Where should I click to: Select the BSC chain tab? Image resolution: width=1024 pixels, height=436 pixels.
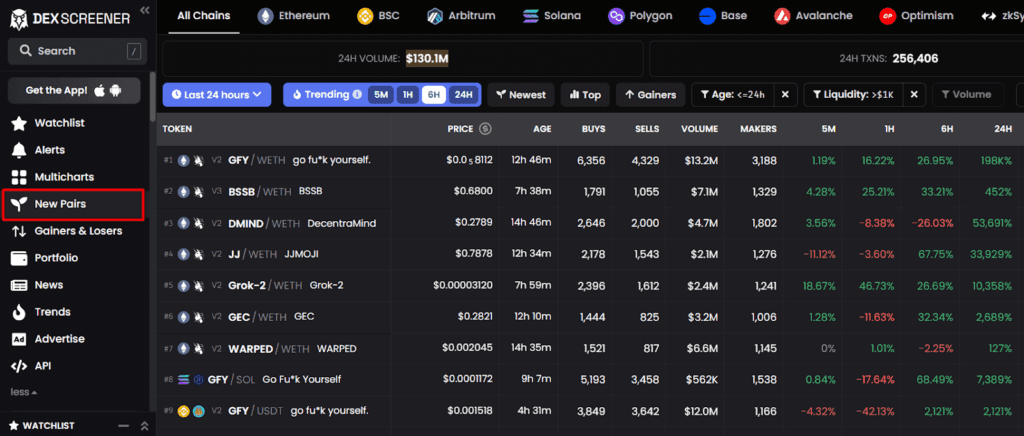[378, 16]
